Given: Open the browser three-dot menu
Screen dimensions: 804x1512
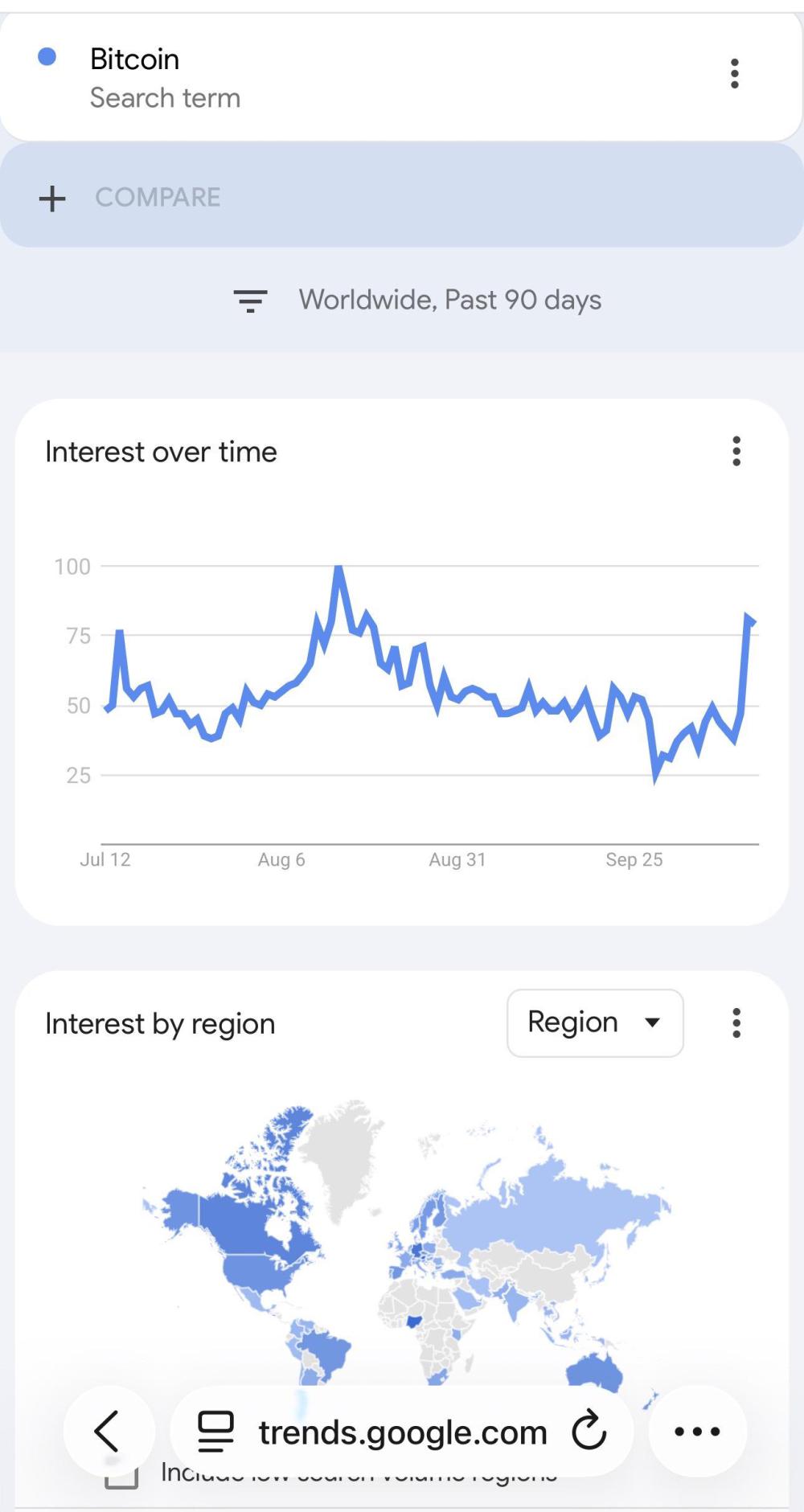Looking at the screenshot, I should (x=697, y=1431).
